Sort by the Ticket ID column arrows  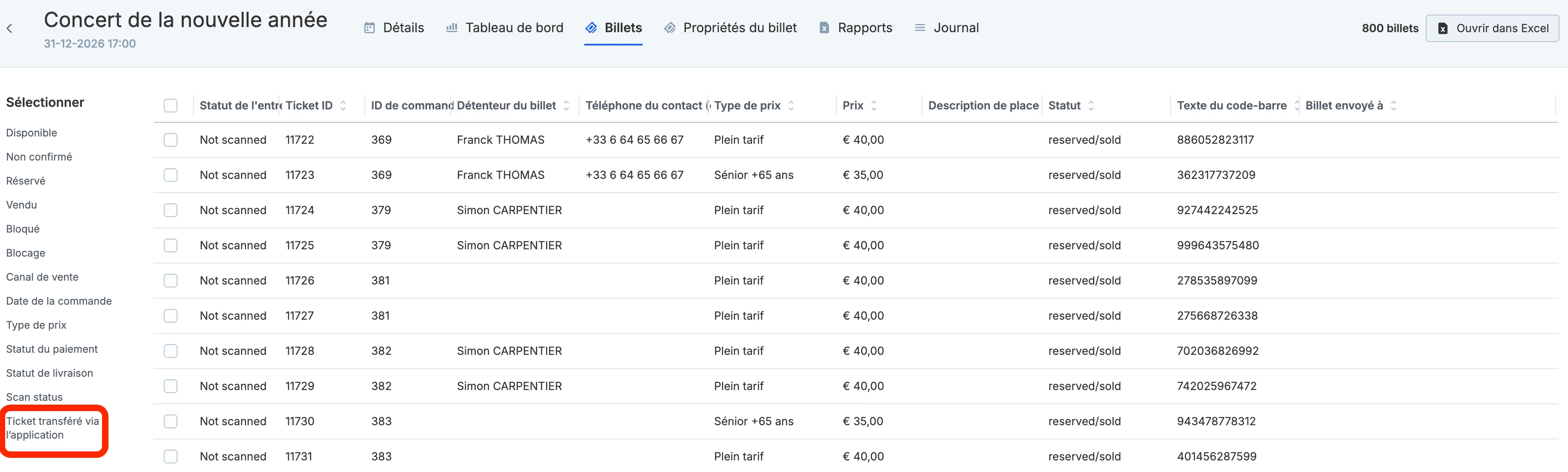(343, 106)
